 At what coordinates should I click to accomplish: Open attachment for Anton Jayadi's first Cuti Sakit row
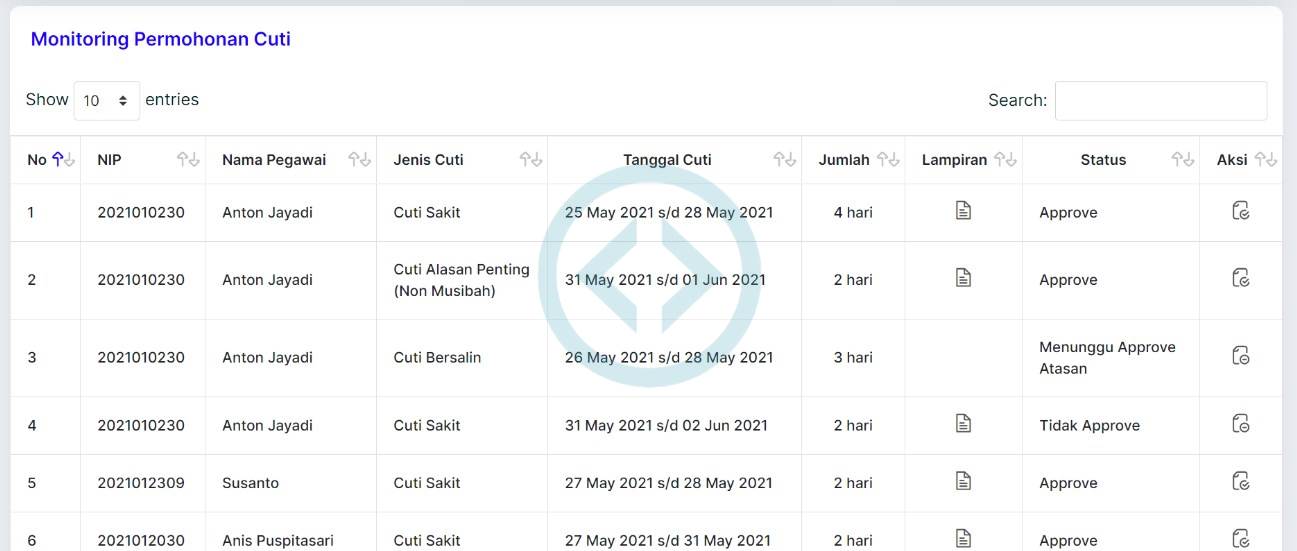click(x=963, y=211)
